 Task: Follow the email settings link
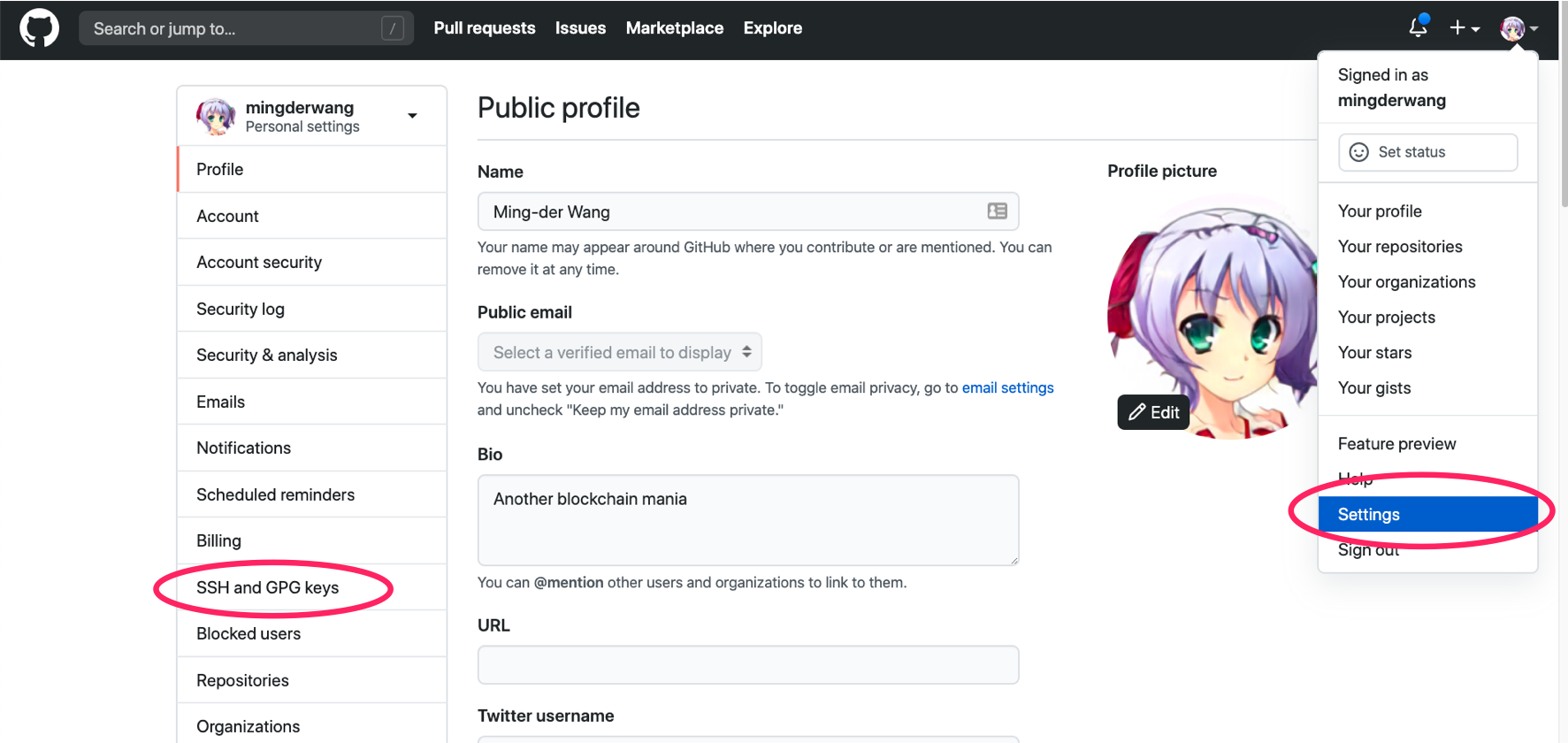click(1007, 387)
